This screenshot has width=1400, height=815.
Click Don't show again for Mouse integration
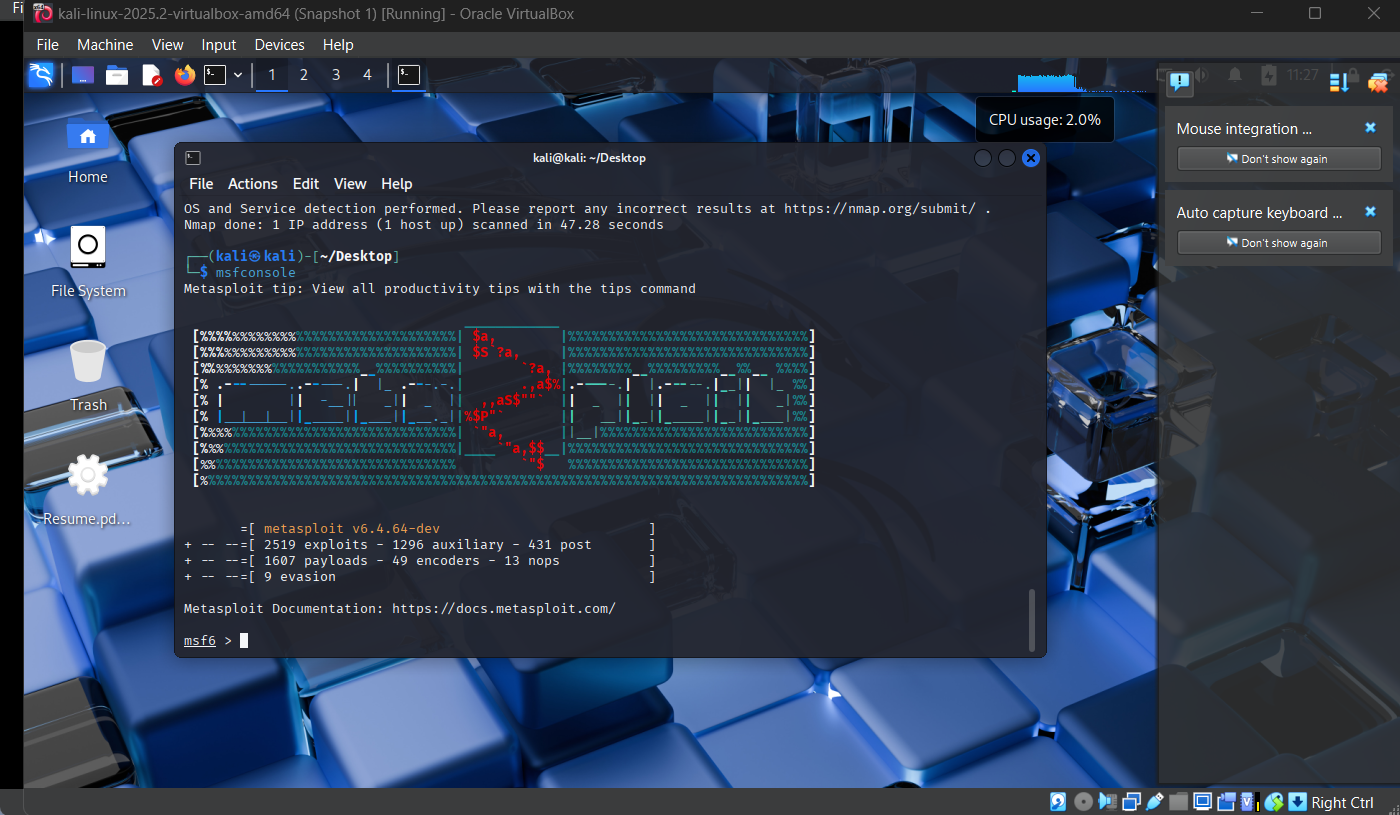click(1278, 158)
